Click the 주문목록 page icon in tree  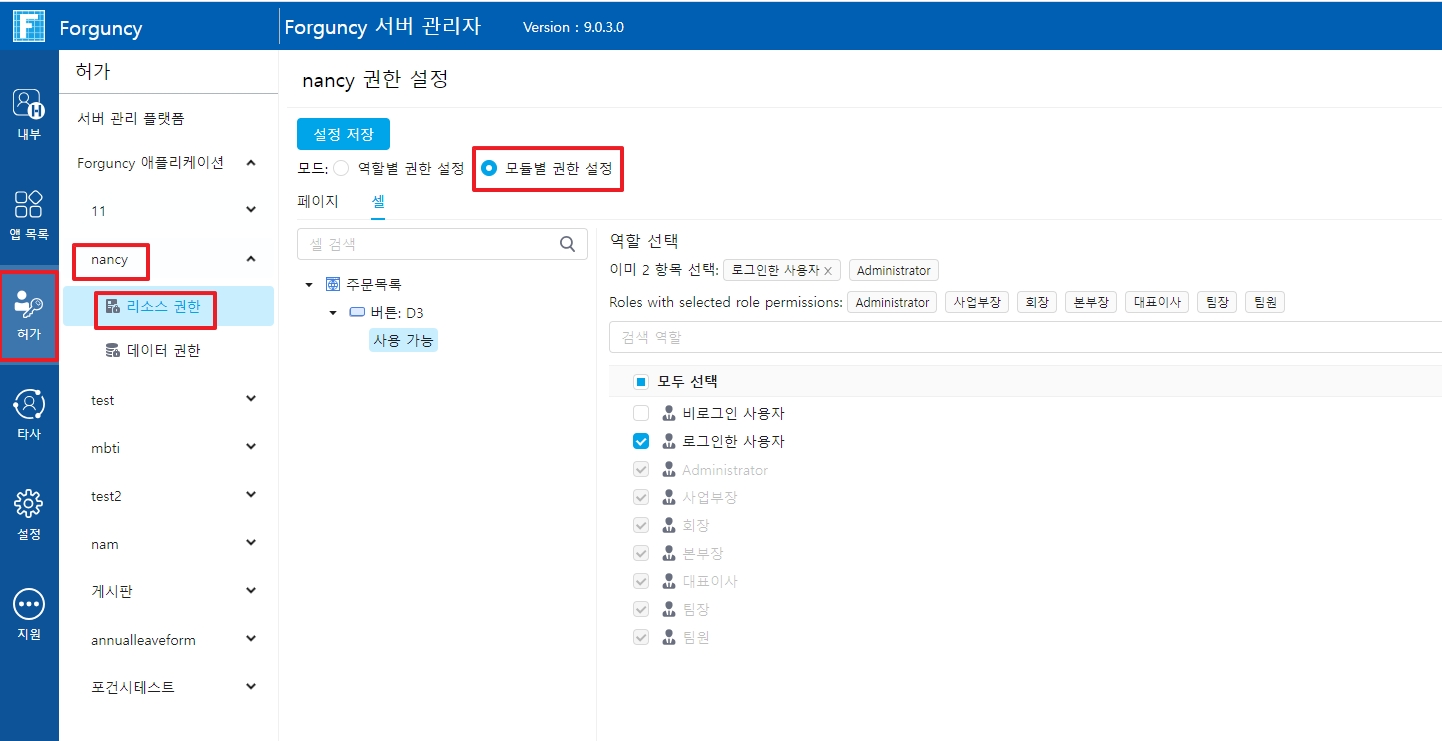coord(334,285)
